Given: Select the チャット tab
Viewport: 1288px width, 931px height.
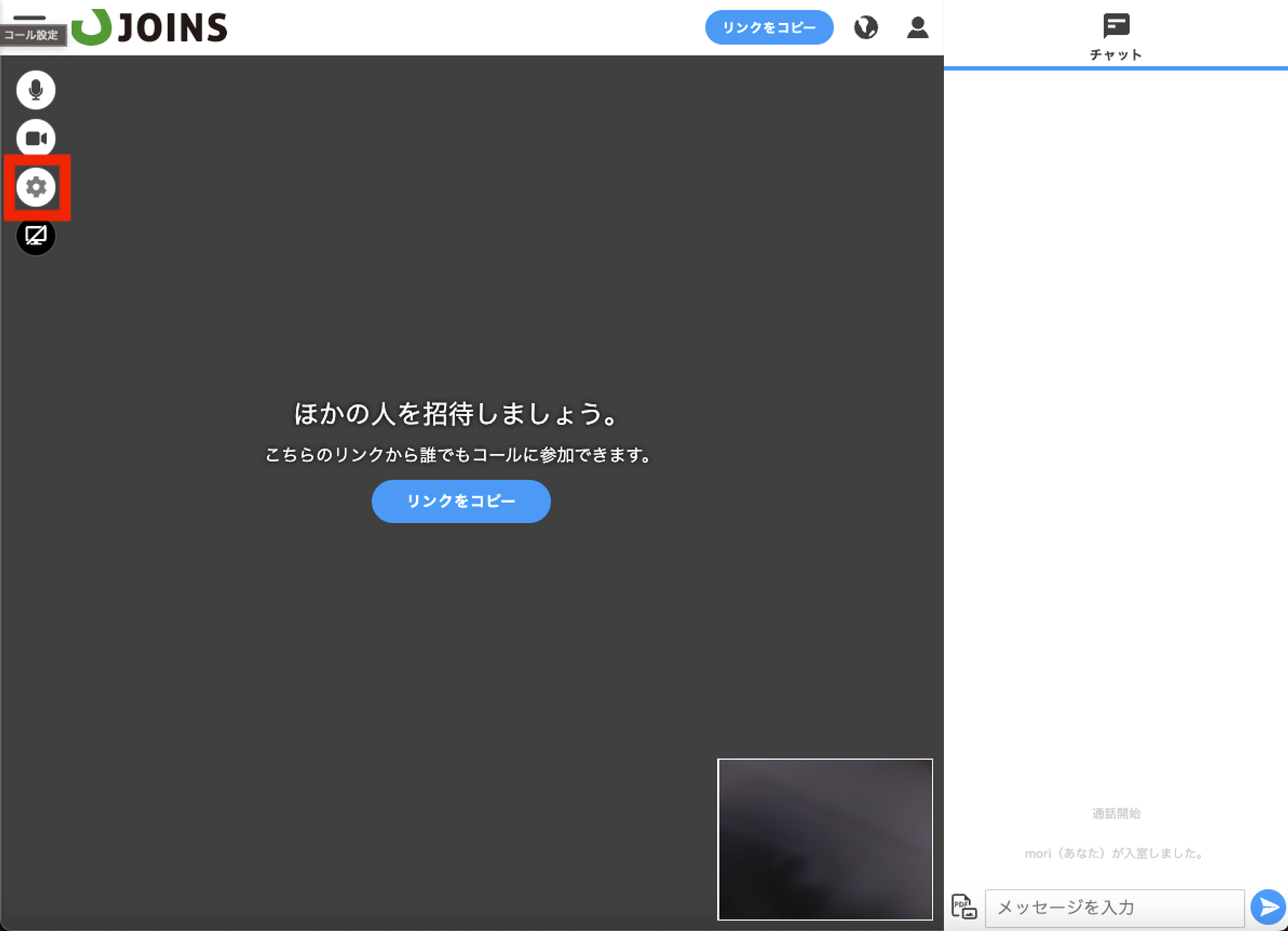Looking at the screenshot, I should [1115, 37].
